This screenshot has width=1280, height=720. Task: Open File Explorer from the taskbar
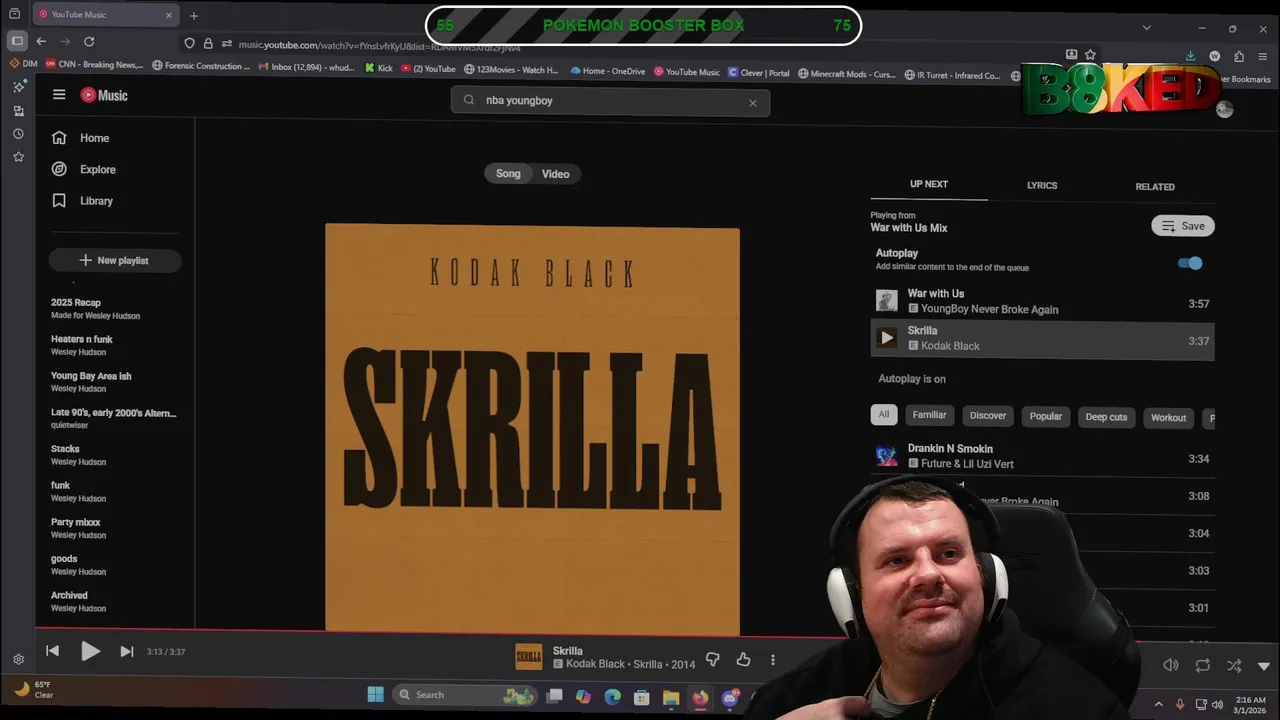pos(671,697)
